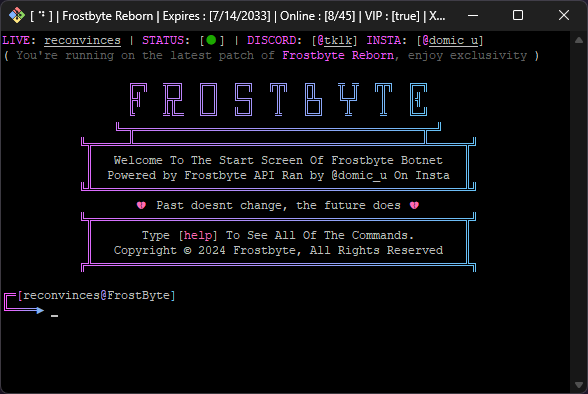The width and height of the screenshot is (588, 394).
Task: Minimize the Frostbyte terminal window
Action: pyautogui.click(x=473, y=15)
